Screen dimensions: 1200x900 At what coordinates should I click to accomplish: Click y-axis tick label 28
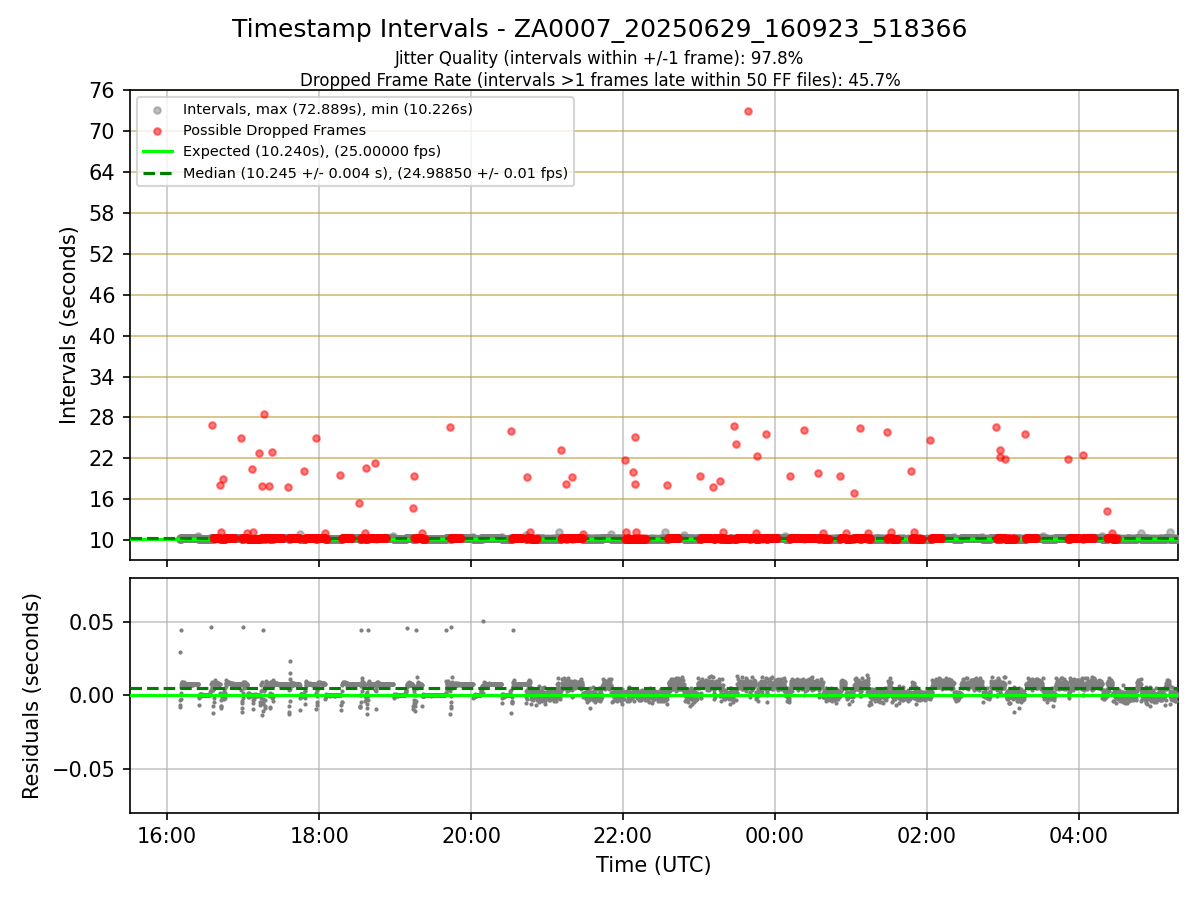coord(102,418)
